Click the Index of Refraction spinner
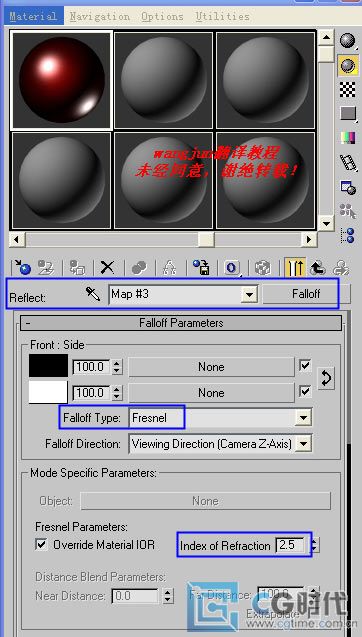 315,545
